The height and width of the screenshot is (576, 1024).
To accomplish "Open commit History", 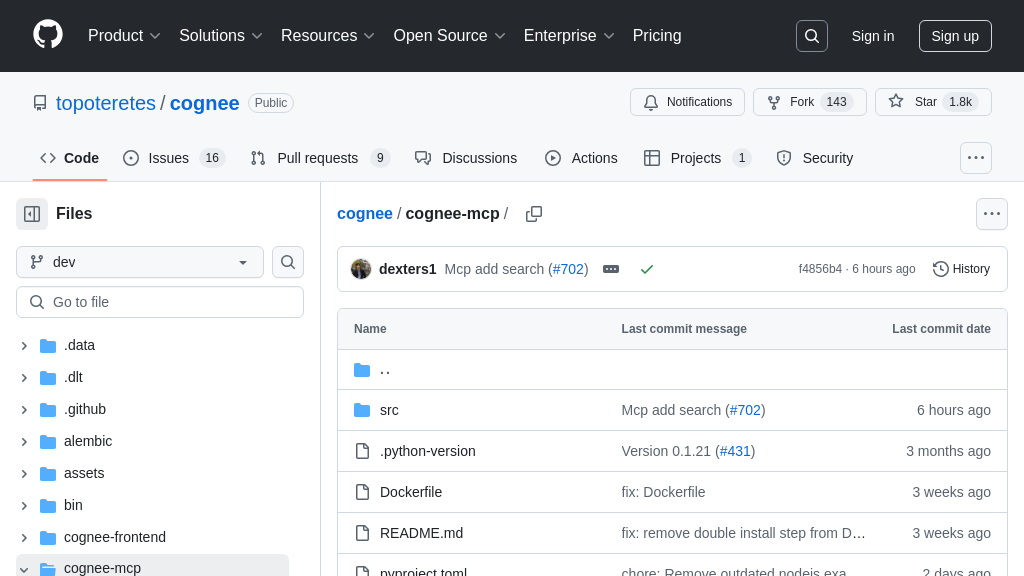I will tap(961, 269).
